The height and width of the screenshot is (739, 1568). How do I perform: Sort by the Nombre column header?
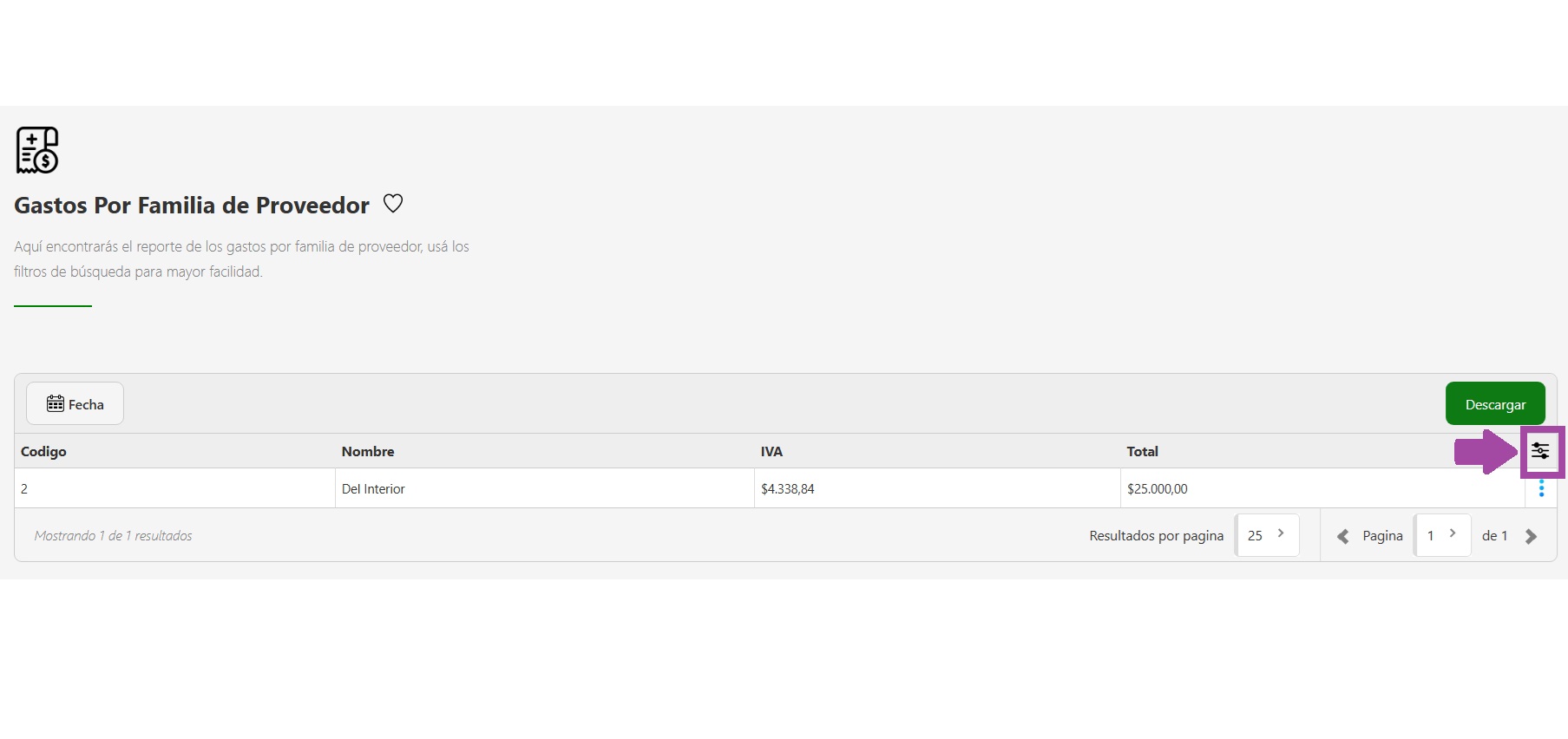[368, 452]
